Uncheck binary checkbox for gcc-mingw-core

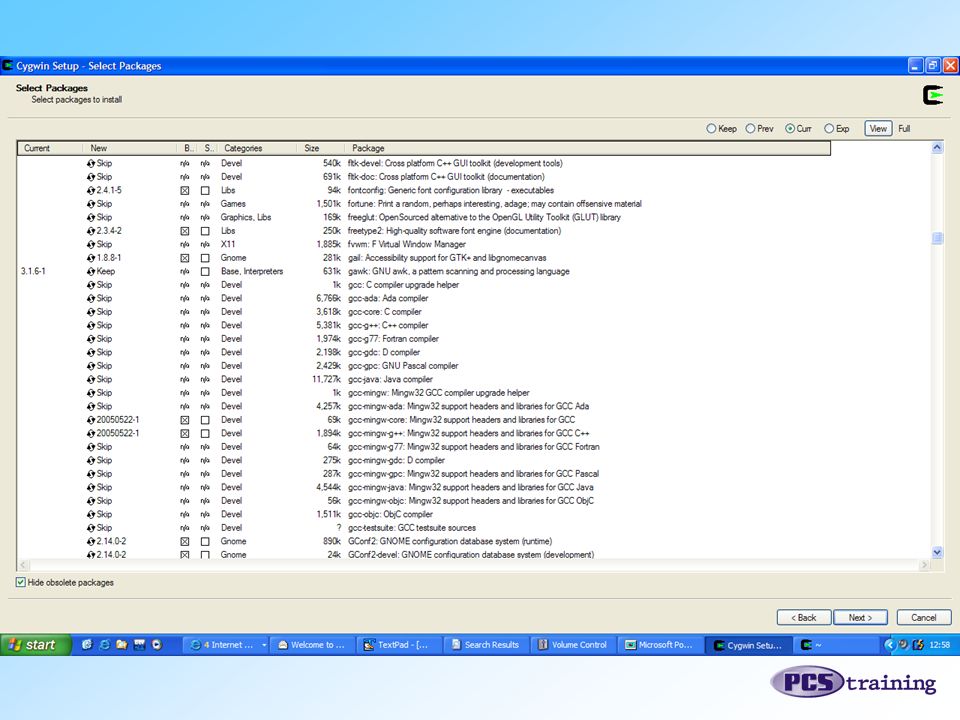pyautogui.click(x=184, y=420)
